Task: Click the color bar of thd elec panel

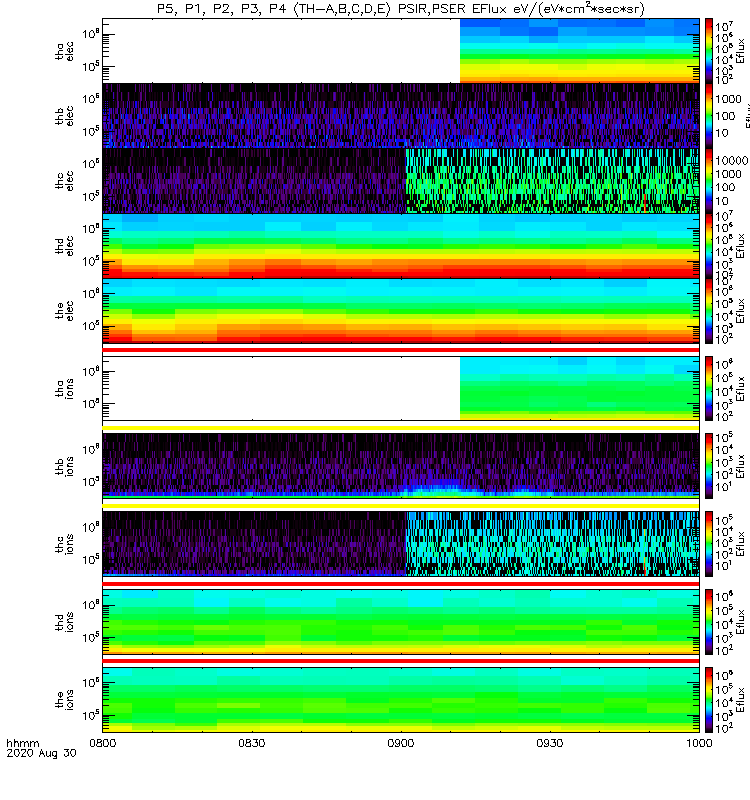Action: 709,245
